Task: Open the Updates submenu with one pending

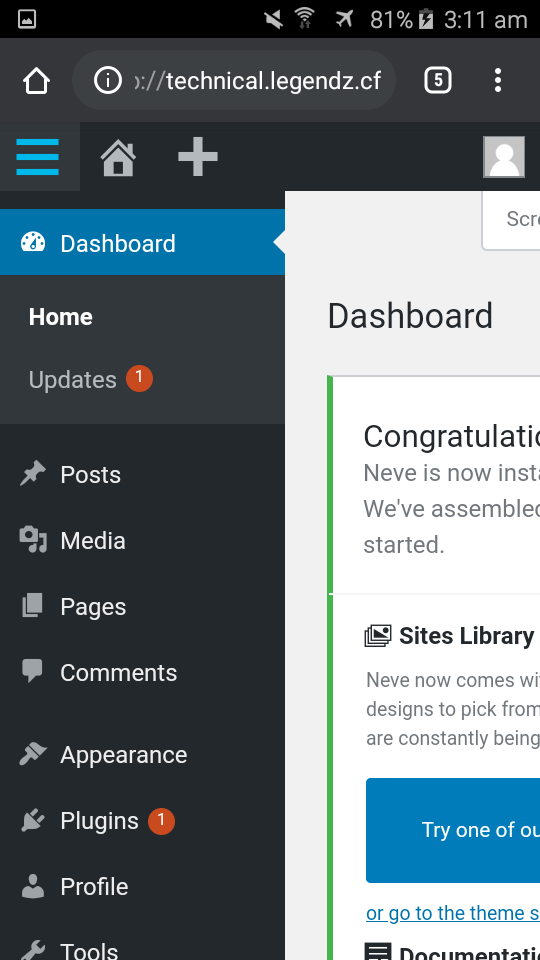Action: (91, 380)
